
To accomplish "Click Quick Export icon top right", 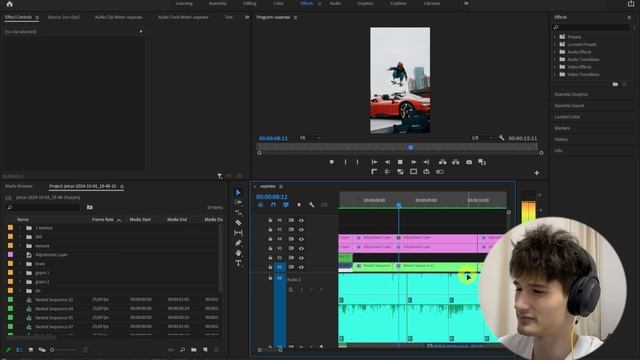I will 631,4.
